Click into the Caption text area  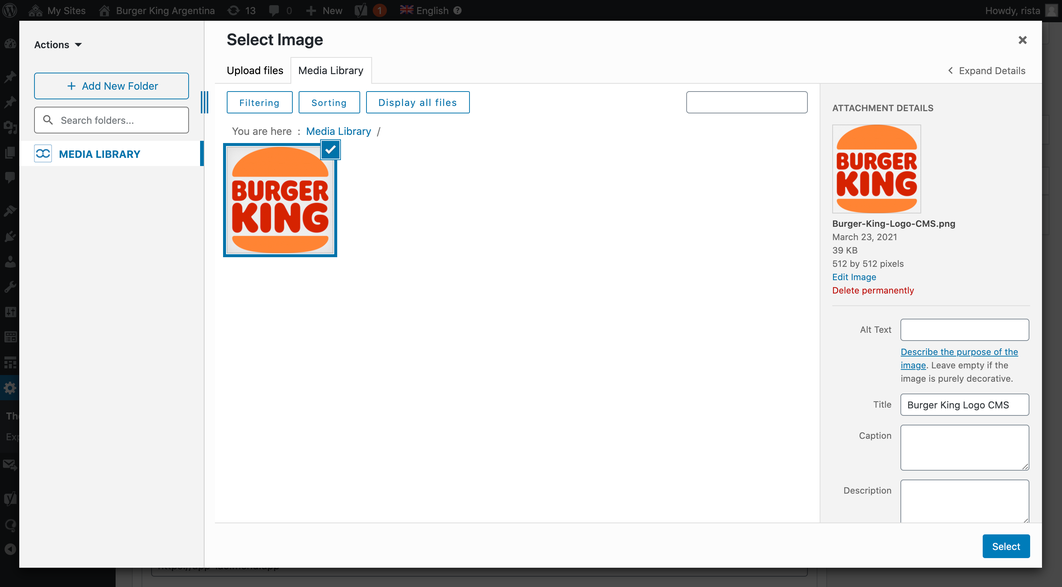(x=964, y=448)
